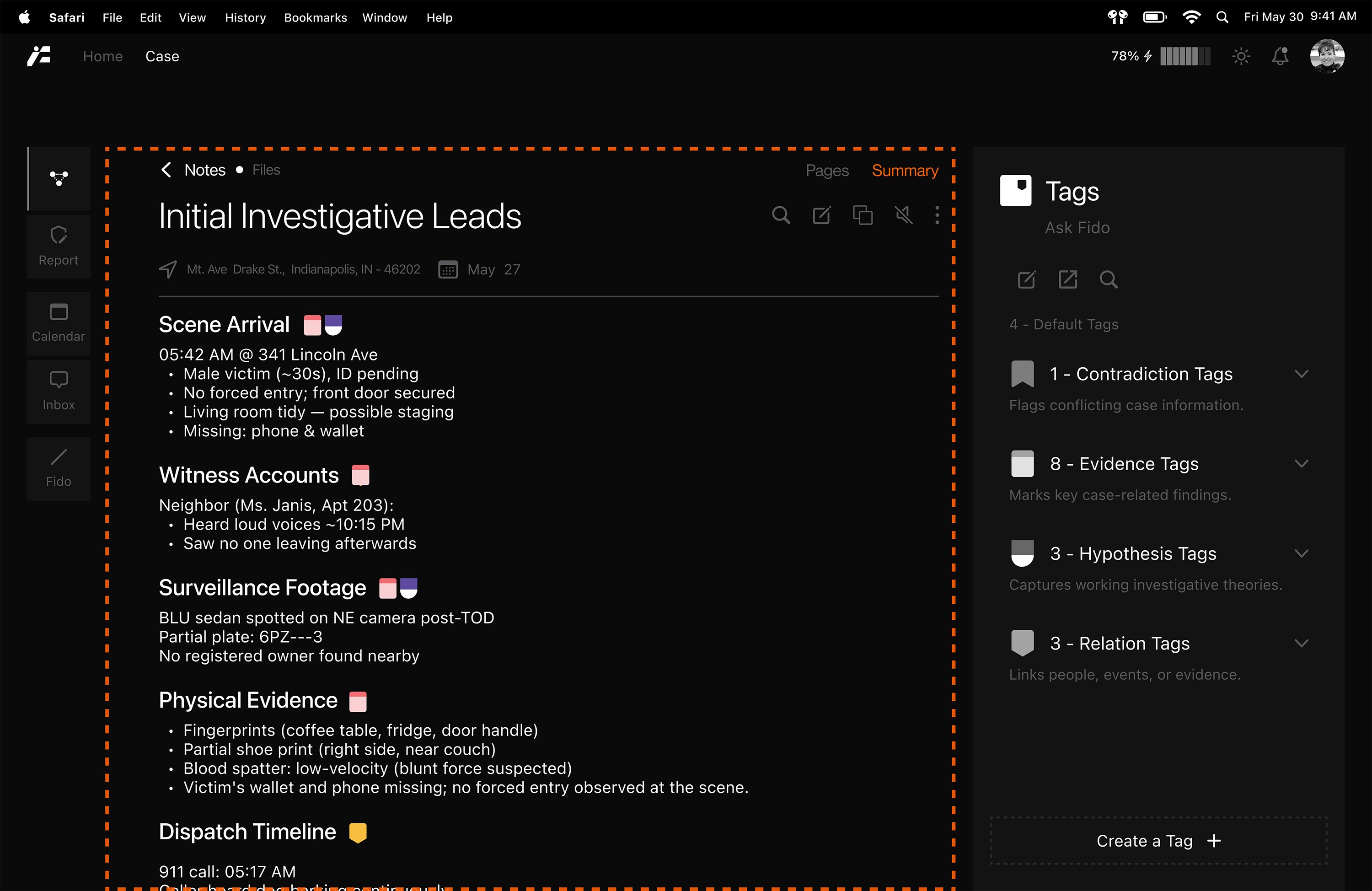1372x891 pixels.
Task: Click the Ask Fido input field
Action: pos(1077,228)
